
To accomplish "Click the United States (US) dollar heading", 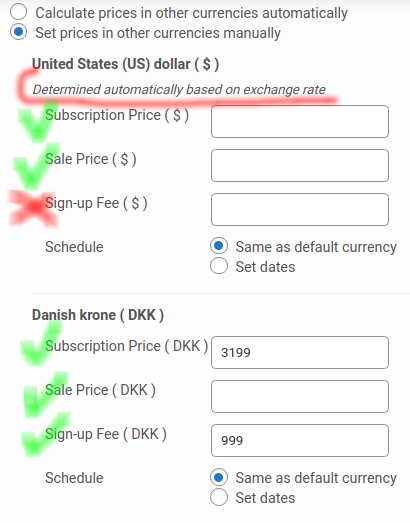I will click(125, 64).
